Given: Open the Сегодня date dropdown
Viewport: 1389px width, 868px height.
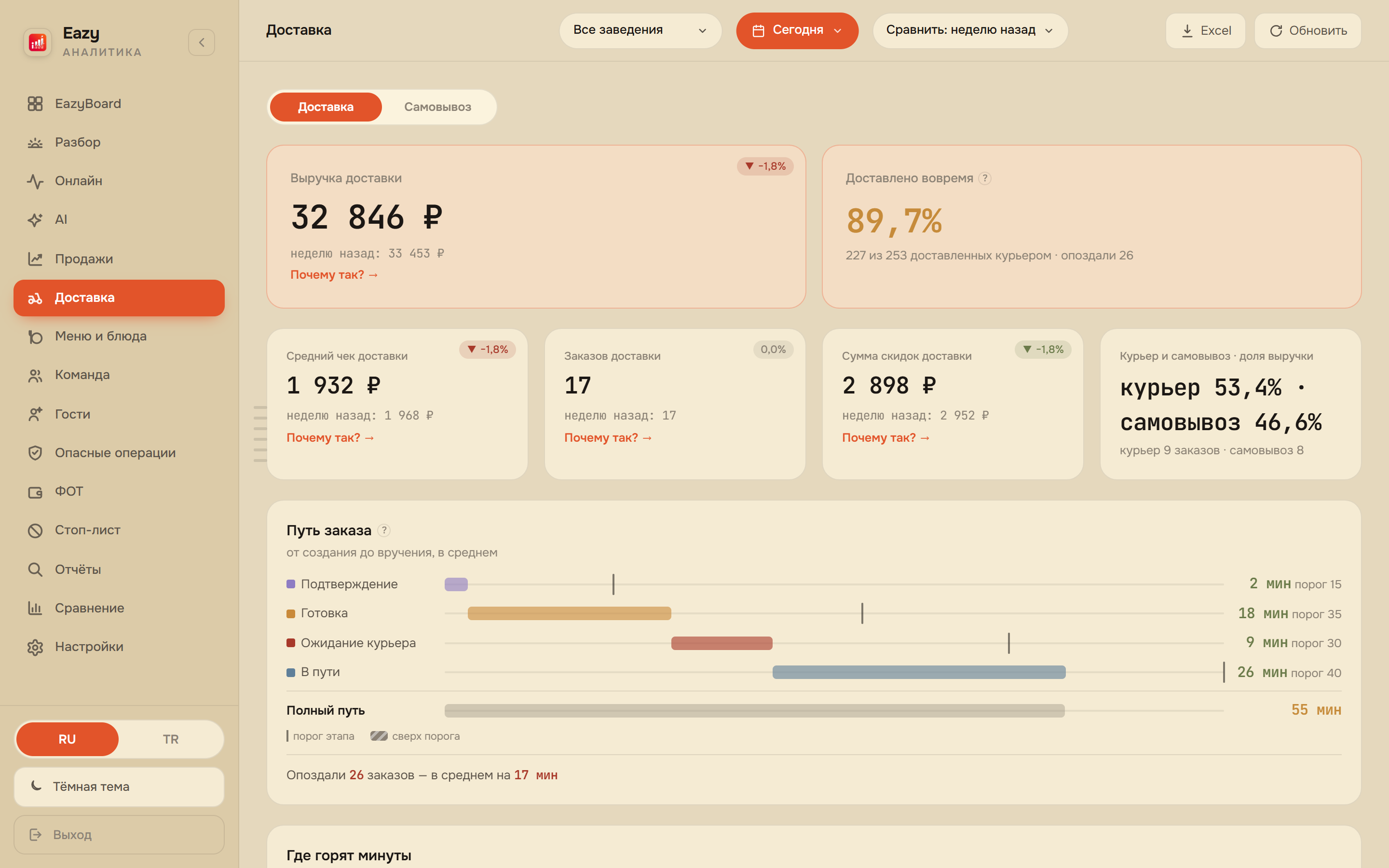Looking at the screenshot, I should 797,30.
